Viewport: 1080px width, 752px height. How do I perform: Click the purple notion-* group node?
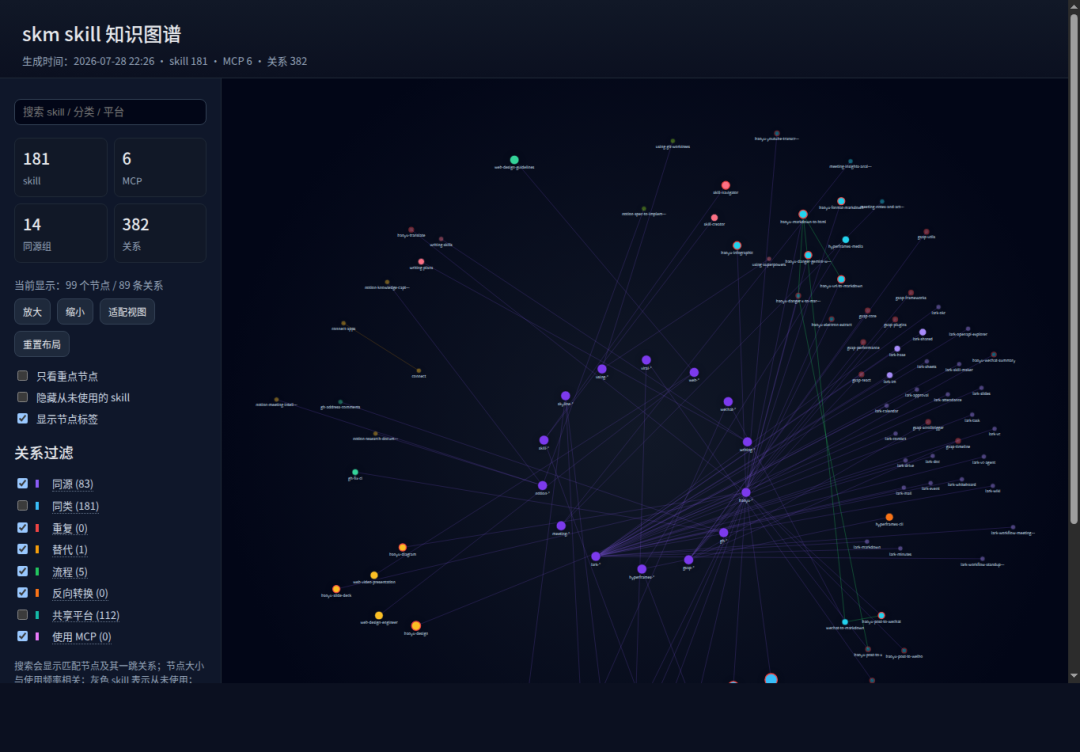[543, 485]
